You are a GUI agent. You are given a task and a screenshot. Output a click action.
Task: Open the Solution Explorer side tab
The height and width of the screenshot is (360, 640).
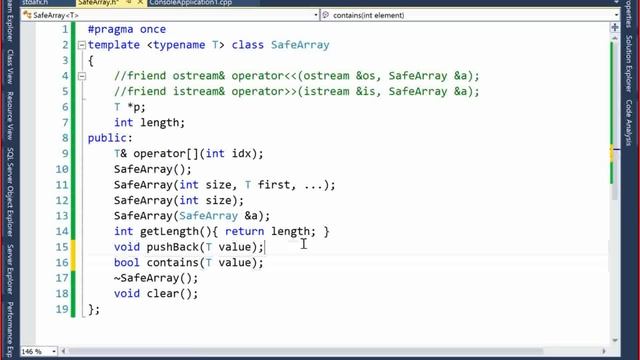pyautogui.click(x=629, y=63)
